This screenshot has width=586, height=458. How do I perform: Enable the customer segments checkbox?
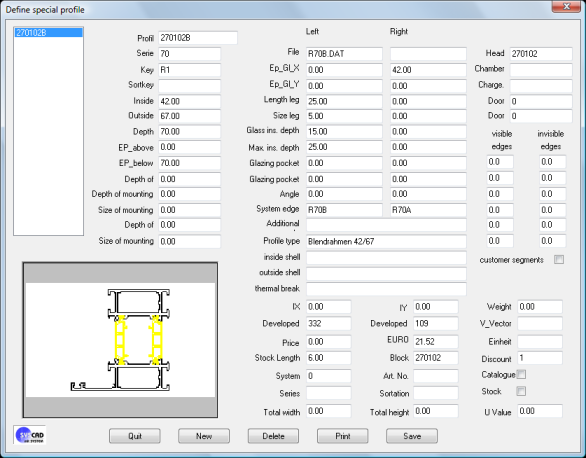[559, 260]
